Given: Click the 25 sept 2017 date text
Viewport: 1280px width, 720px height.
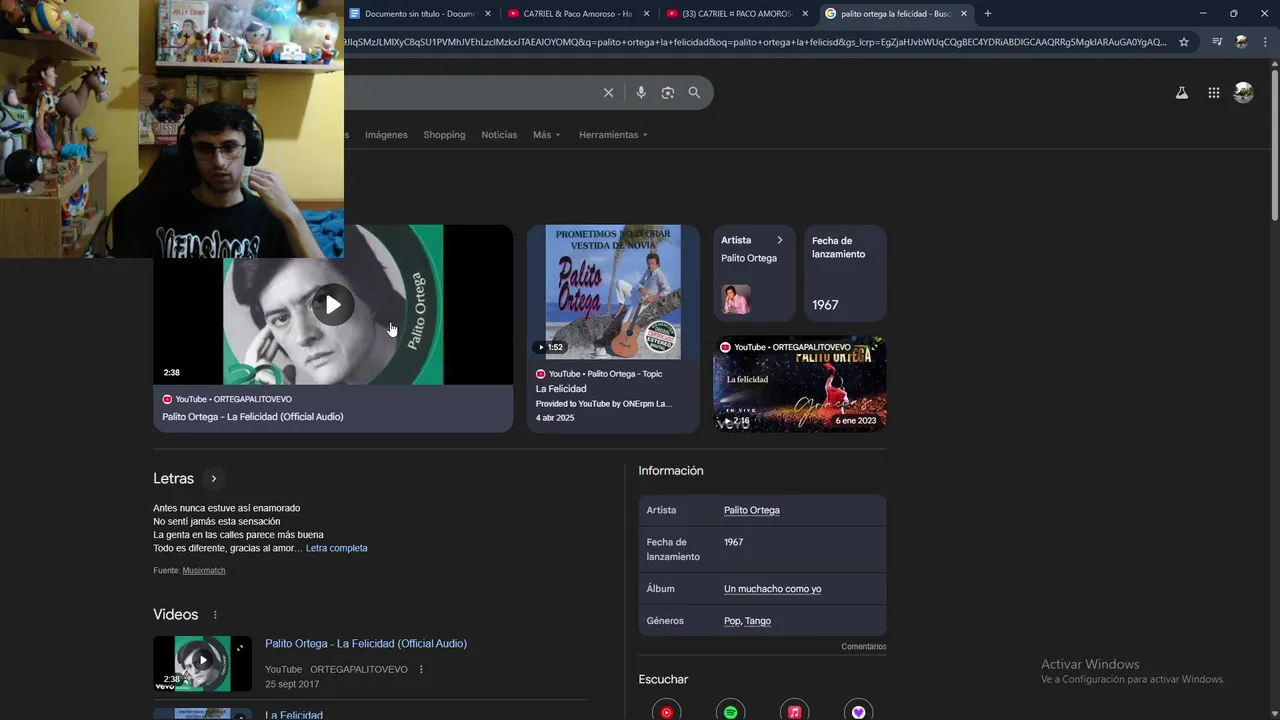Looking at the screenshot, I should point(292,685).
